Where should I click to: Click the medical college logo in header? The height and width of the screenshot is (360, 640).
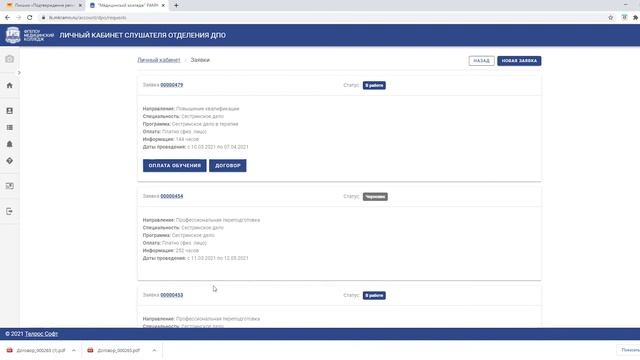click(13, 35)
